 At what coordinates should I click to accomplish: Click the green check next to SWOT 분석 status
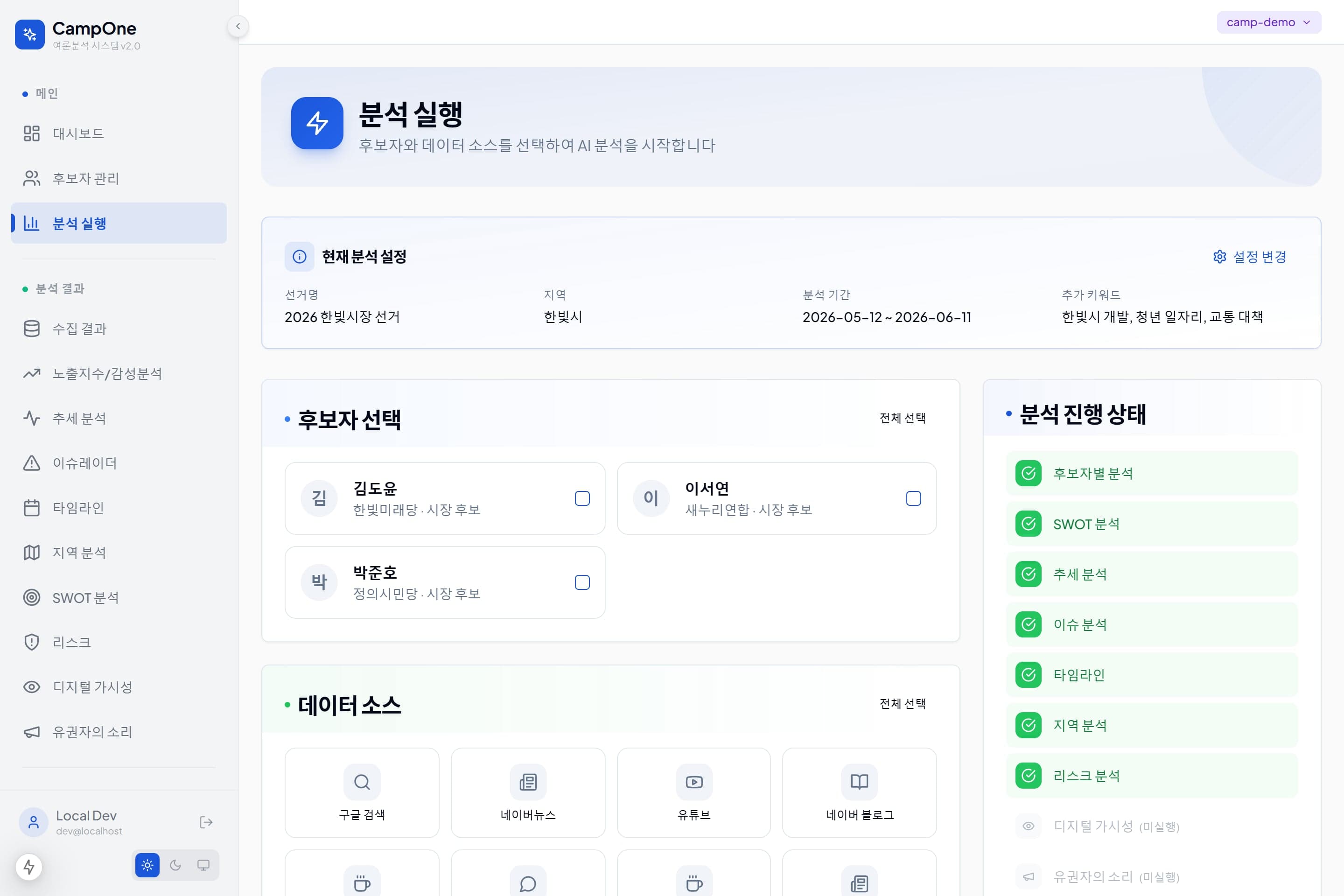[1029, 524]
